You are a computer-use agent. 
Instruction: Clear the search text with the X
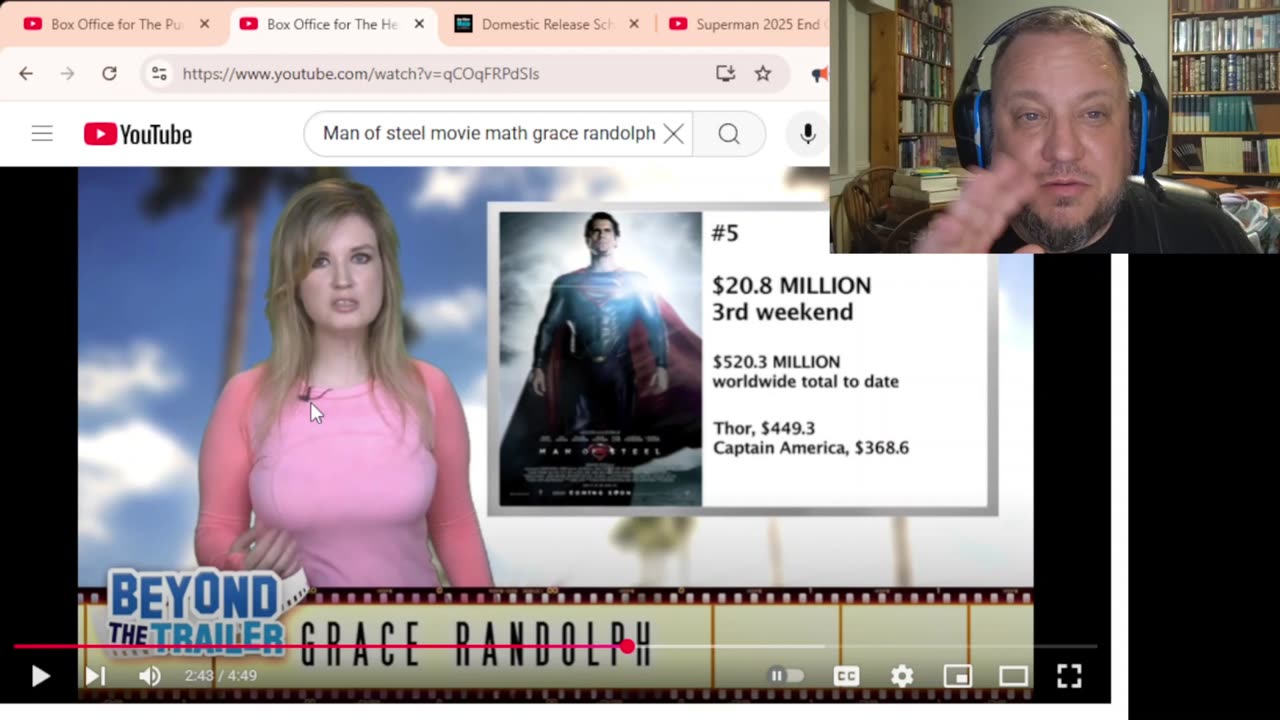point(674,134)
